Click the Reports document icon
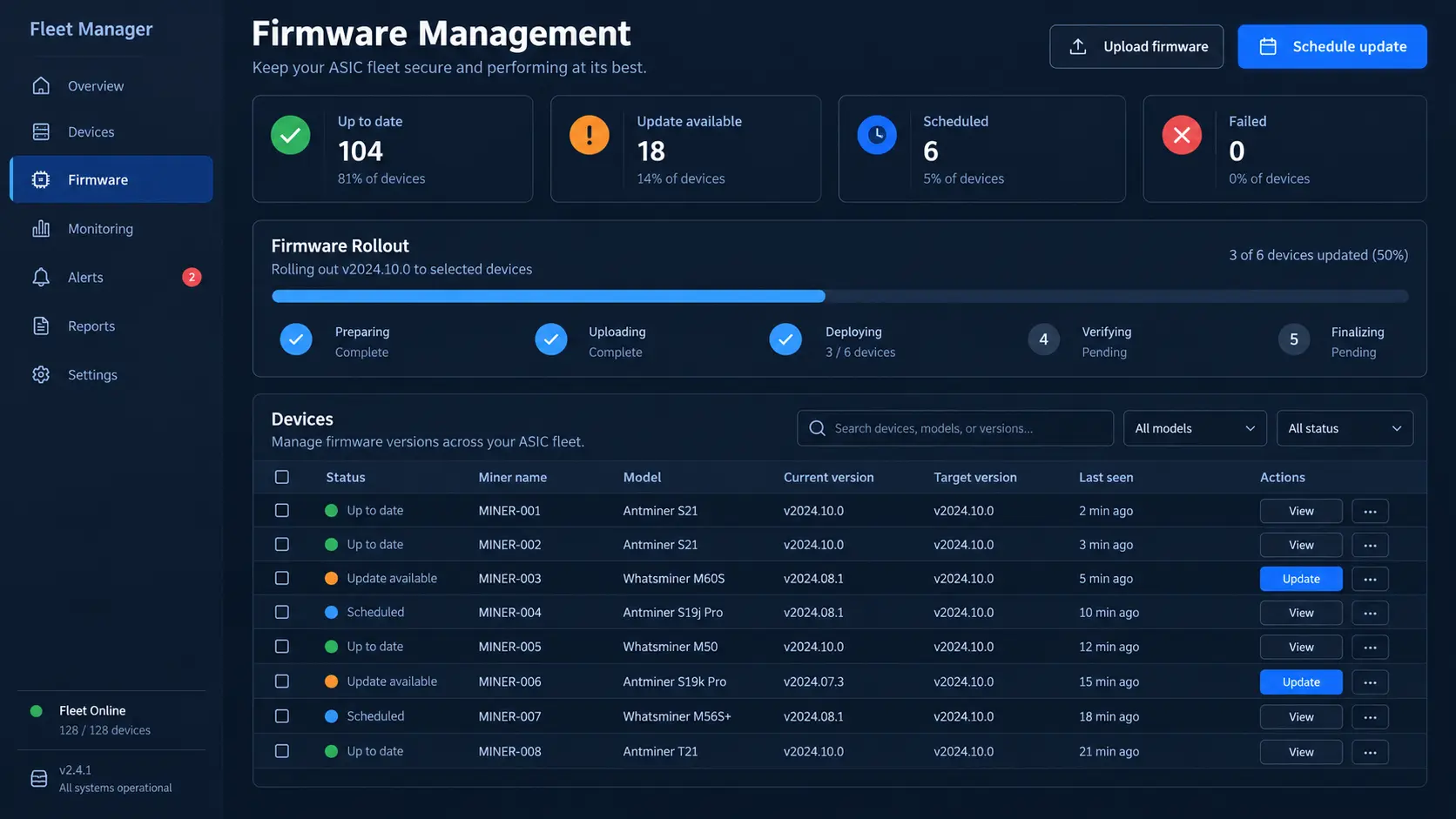Screen dimensions: 1456x819 tap(41, 326)
